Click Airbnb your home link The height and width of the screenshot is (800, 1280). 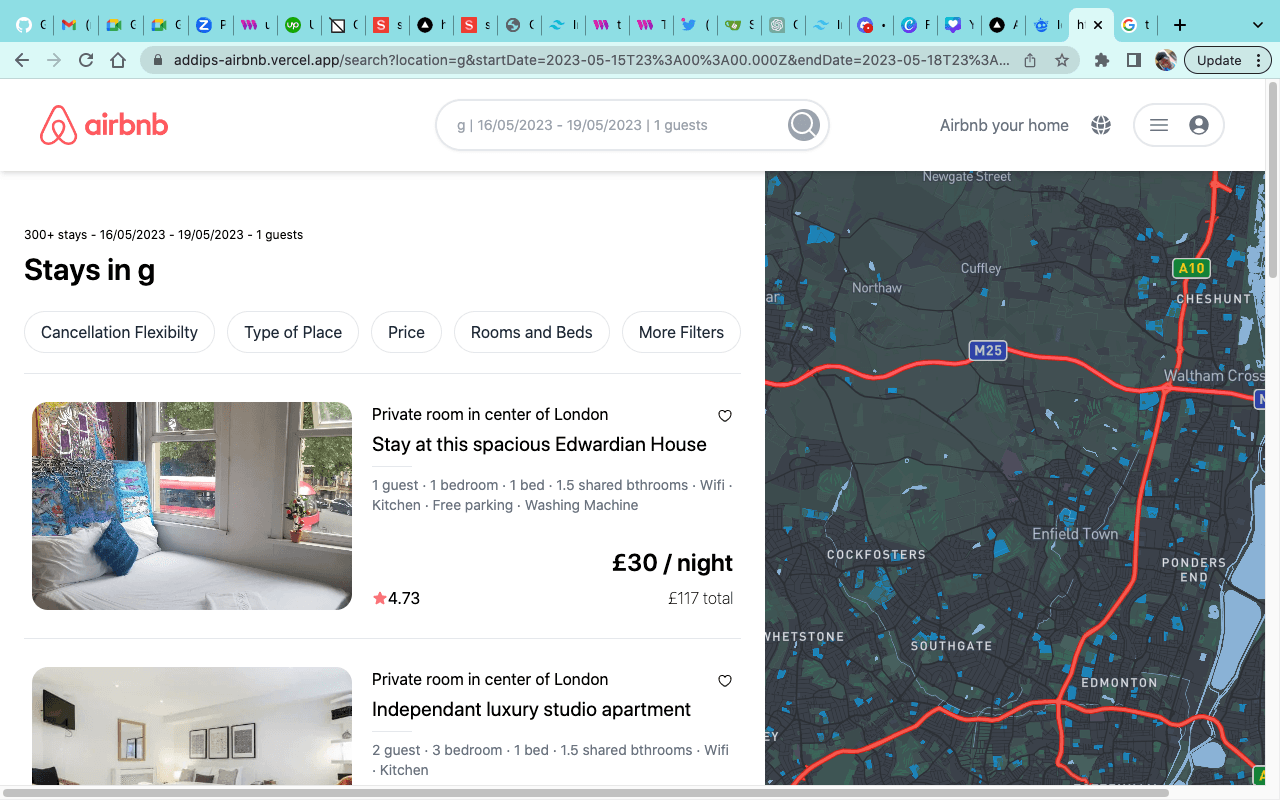pyautogui.click(x=1004, y=125)
